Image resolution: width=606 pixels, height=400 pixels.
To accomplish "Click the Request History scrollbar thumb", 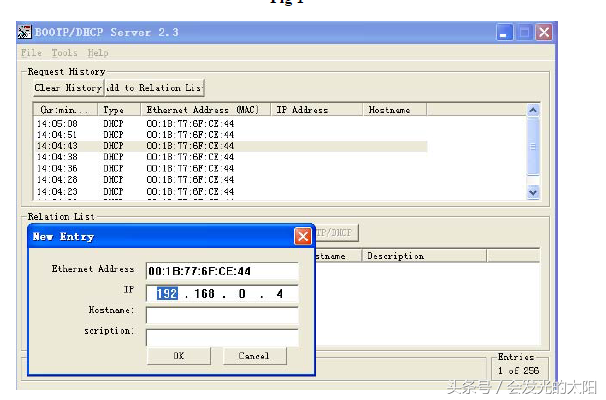I will tap(533, 146).
